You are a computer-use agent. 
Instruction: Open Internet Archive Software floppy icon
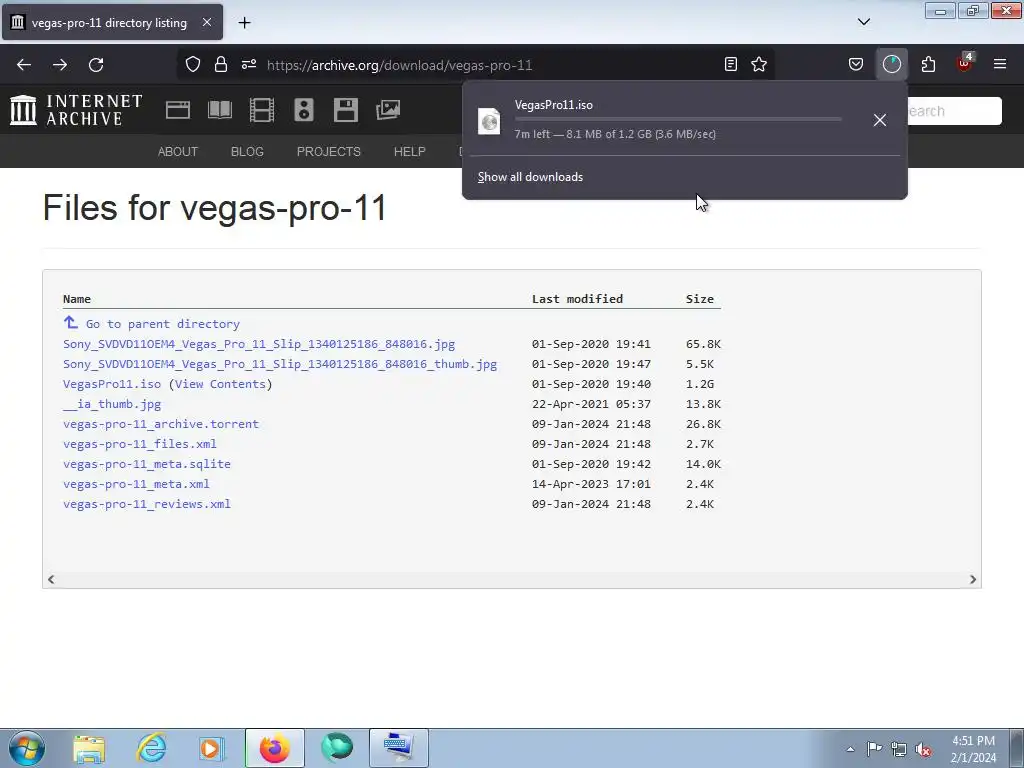tap(345, 110)
